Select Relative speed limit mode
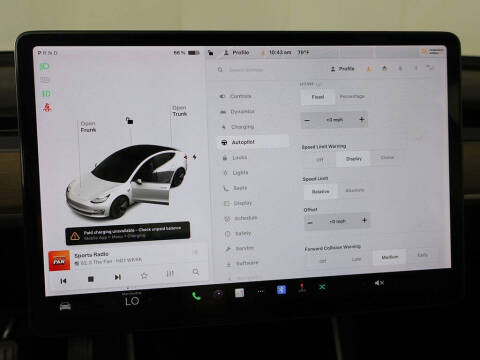Viewport: 480px width, 360px height. 321,192
